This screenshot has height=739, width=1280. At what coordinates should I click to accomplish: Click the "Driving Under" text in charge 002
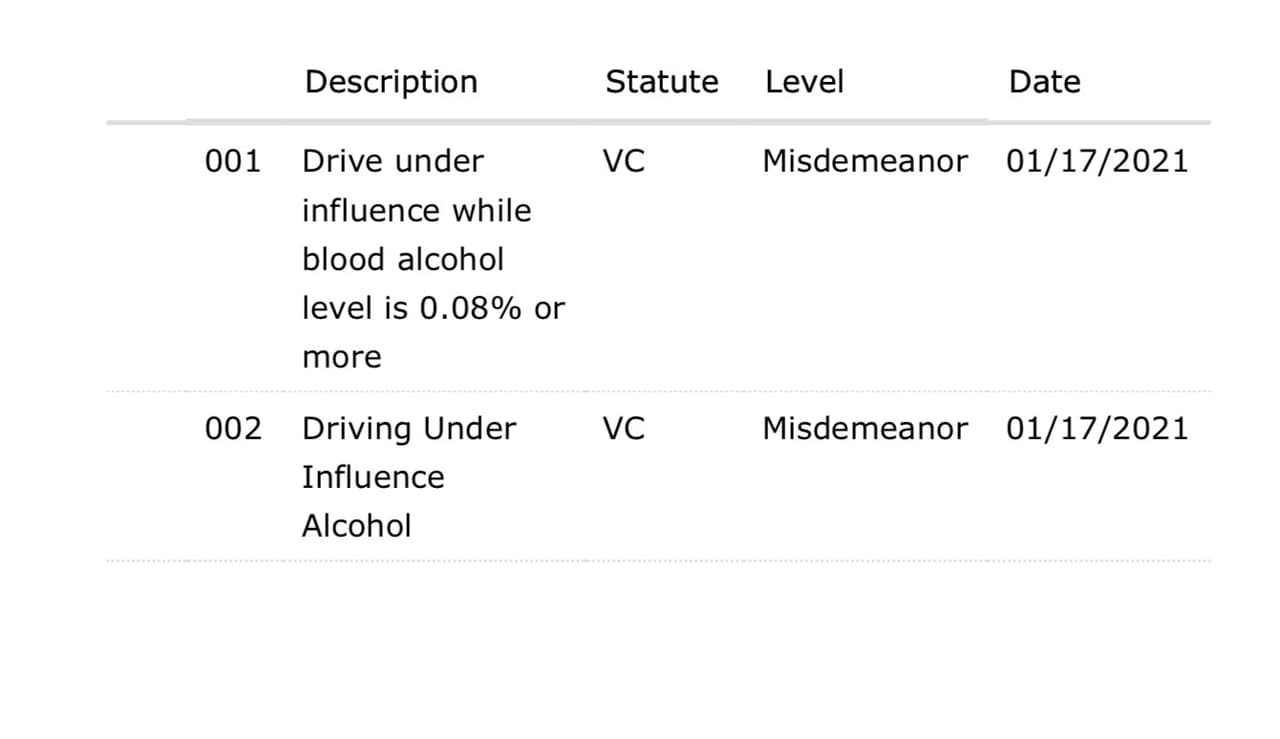(409, 429)
